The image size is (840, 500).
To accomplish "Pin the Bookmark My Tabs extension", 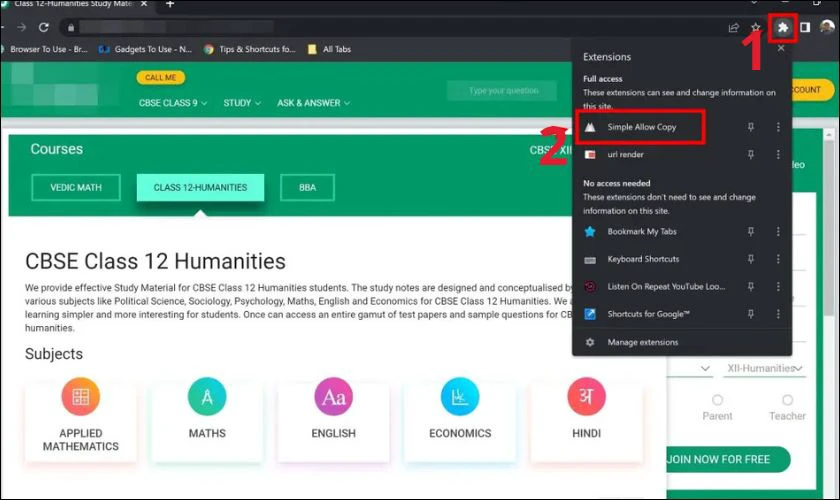I will point(751,232).
